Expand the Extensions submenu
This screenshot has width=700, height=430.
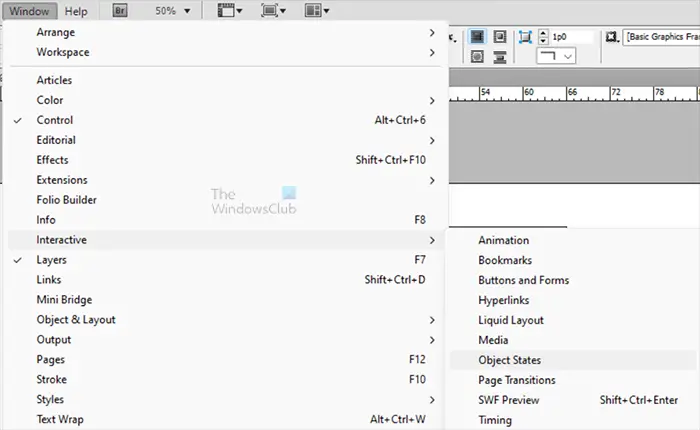[226, 180]
